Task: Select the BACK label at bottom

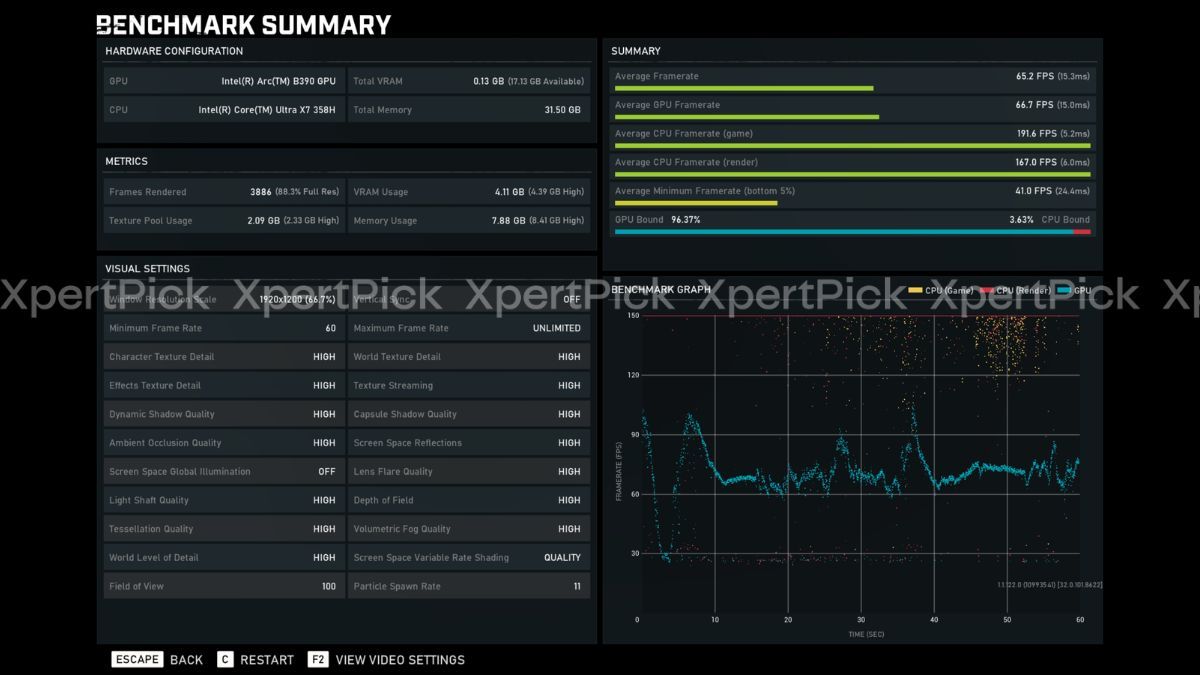Action: [186, 660]
